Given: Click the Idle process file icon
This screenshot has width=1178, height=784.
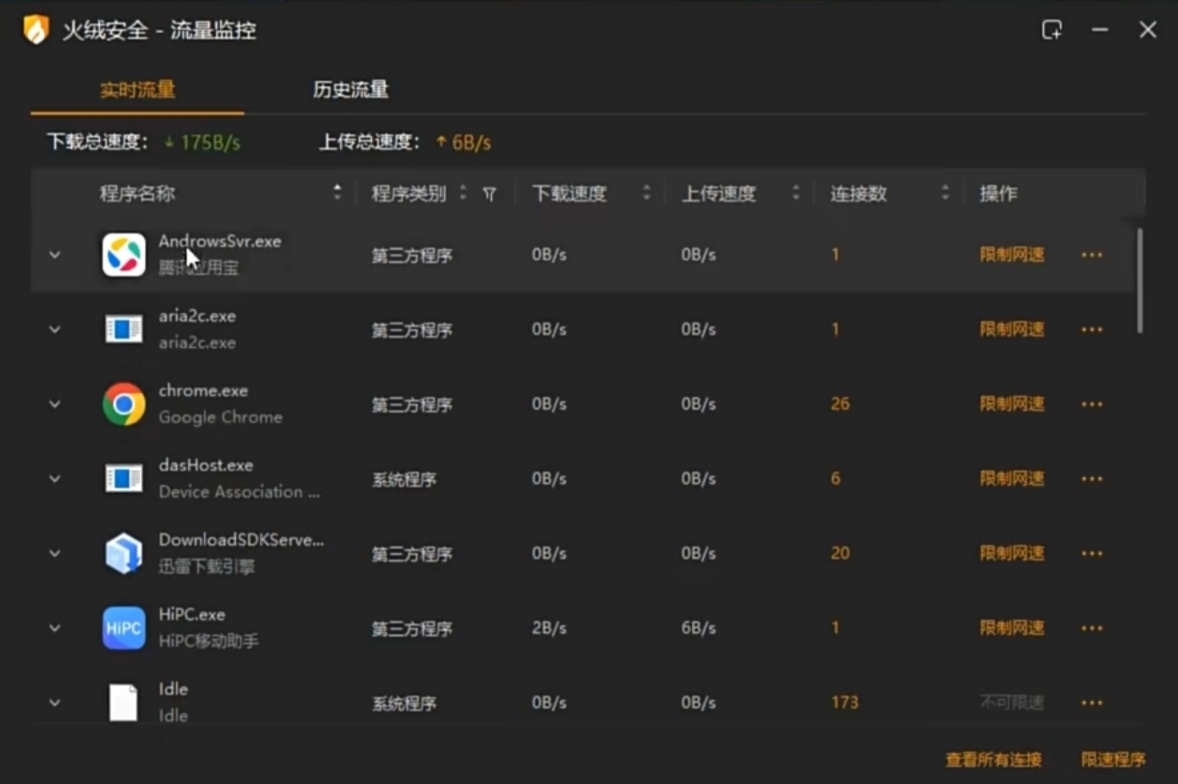Looking at the screenshot, I should tap(123, 702).
